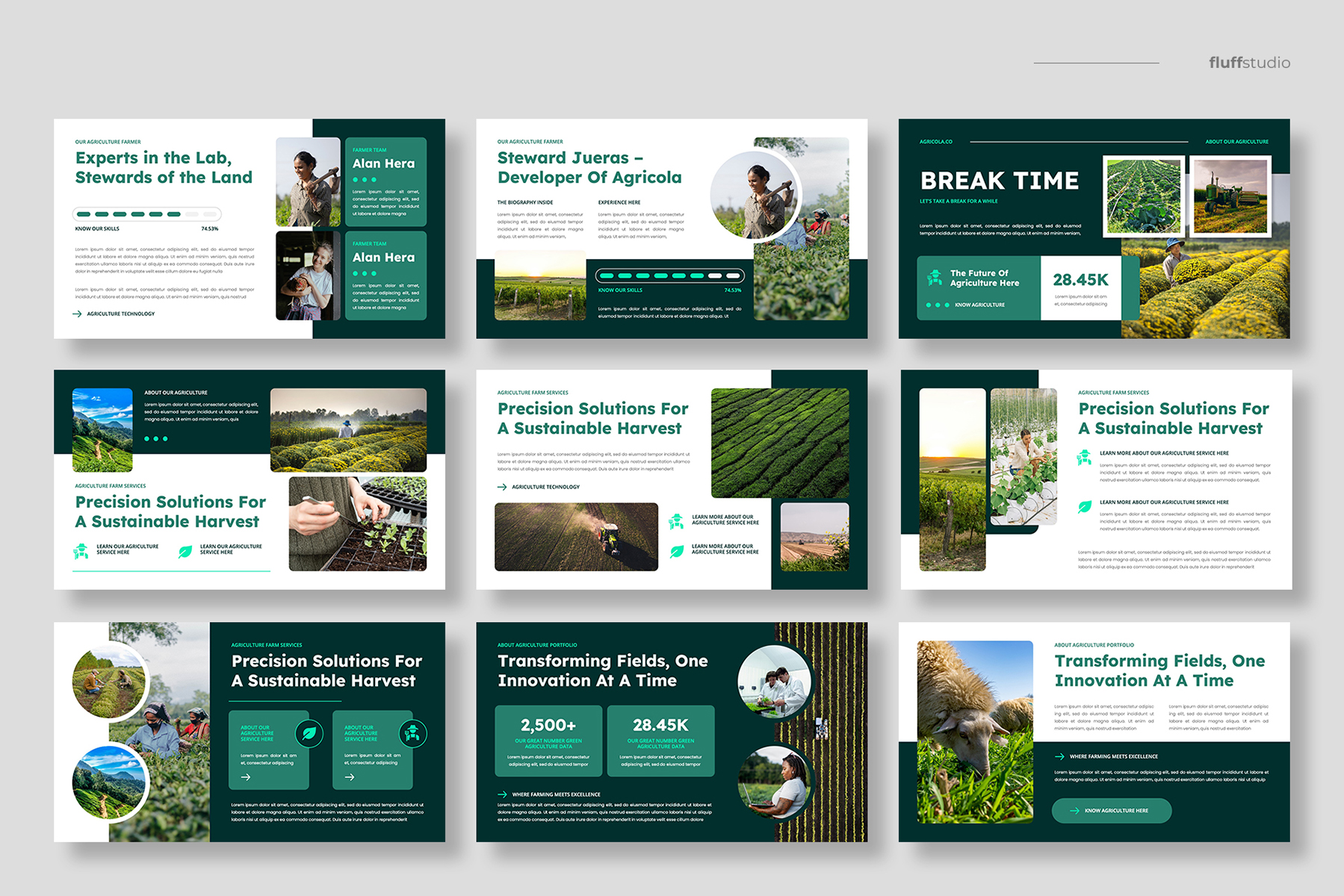
Task: Select the round leaf icon on the dark service card
Action: [309, 733]
